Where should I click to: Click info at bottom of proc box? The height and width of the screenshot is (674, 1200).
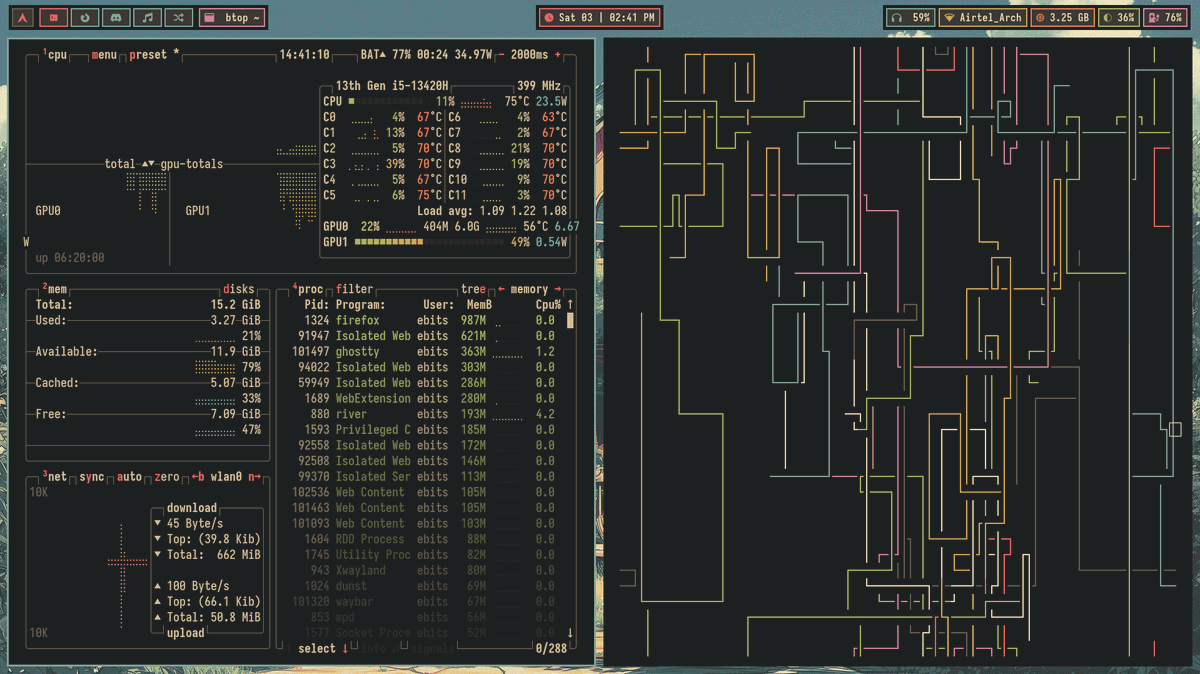[373, 648]
